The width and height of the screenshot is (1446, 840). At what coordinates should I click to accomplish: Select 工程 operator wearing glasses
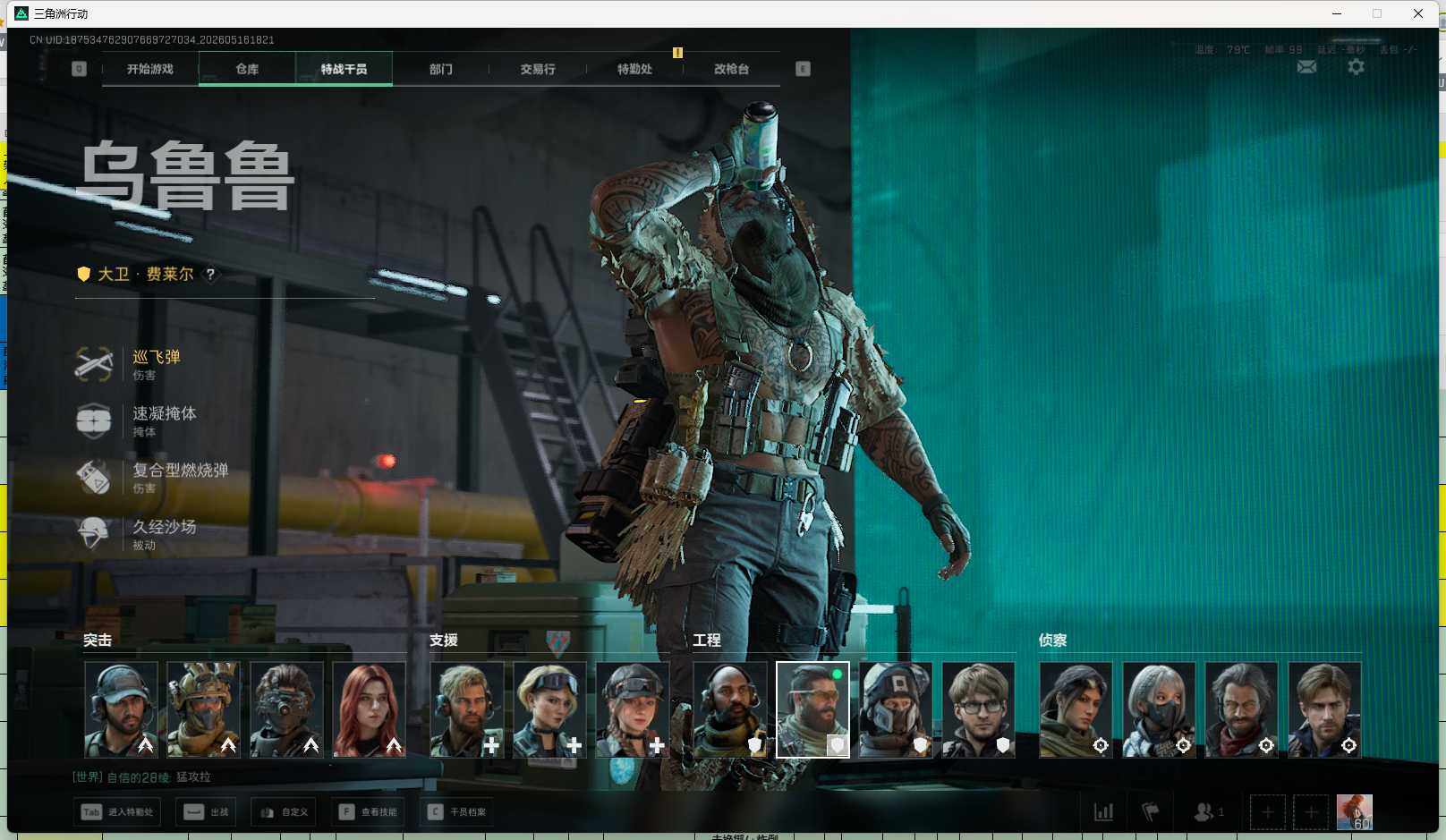pyautogui.click(x=978, y=709)
